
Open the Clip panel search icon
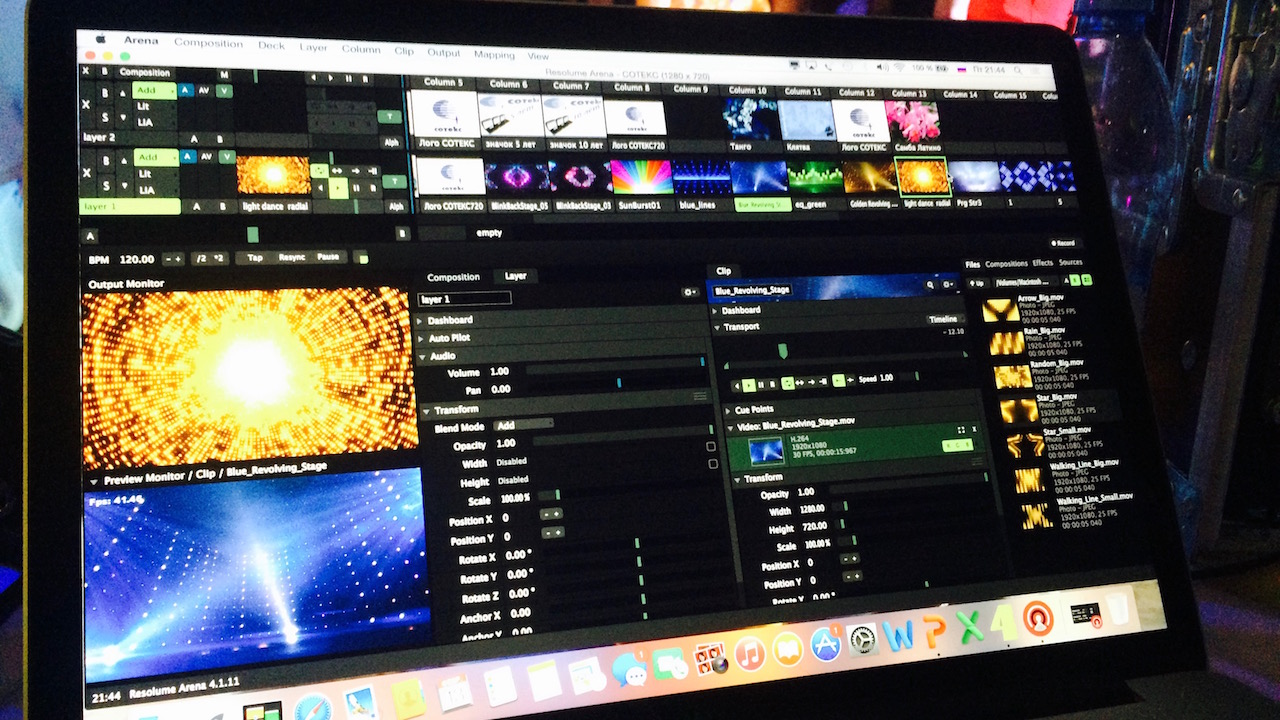pos(930,285)
